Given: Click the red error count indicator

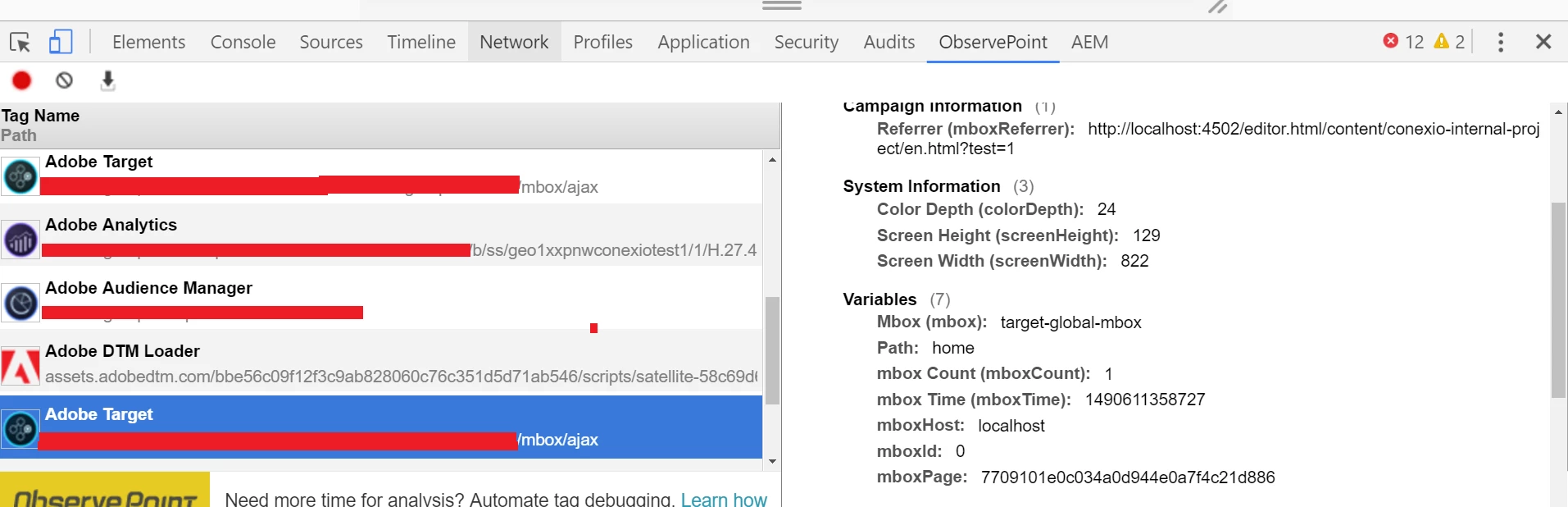Looking at the screenshot, I should point(1403,42).
